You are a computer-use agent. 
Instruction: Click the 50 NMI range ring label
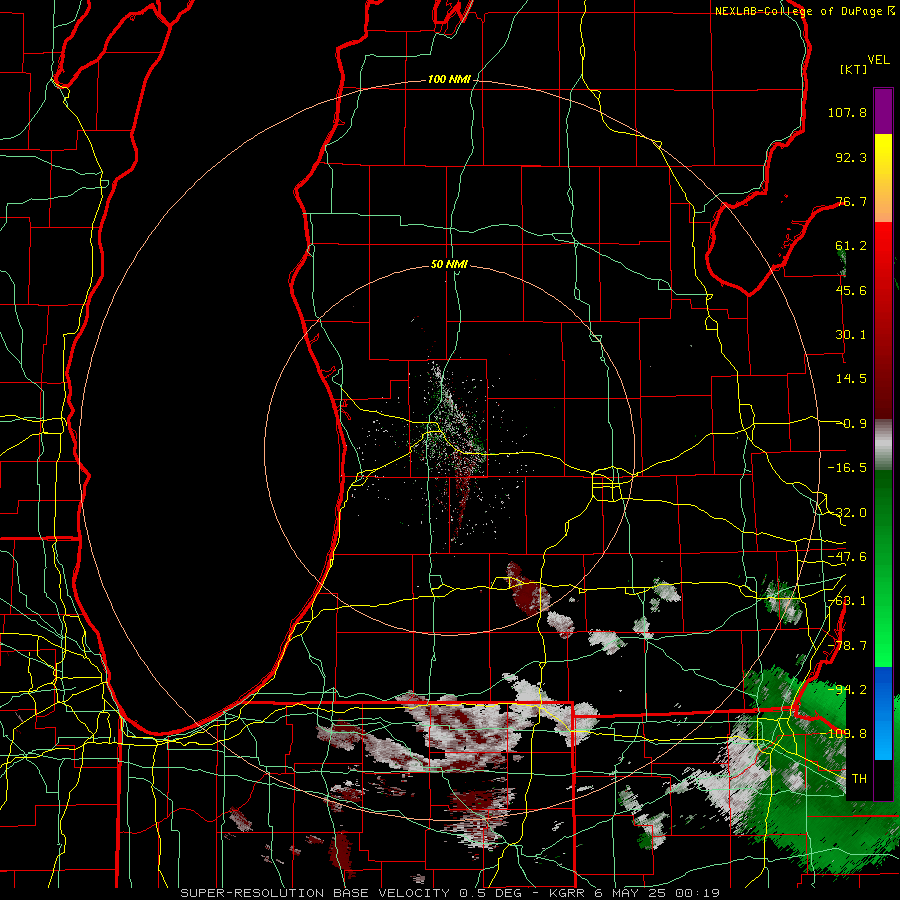click(449, 264)
